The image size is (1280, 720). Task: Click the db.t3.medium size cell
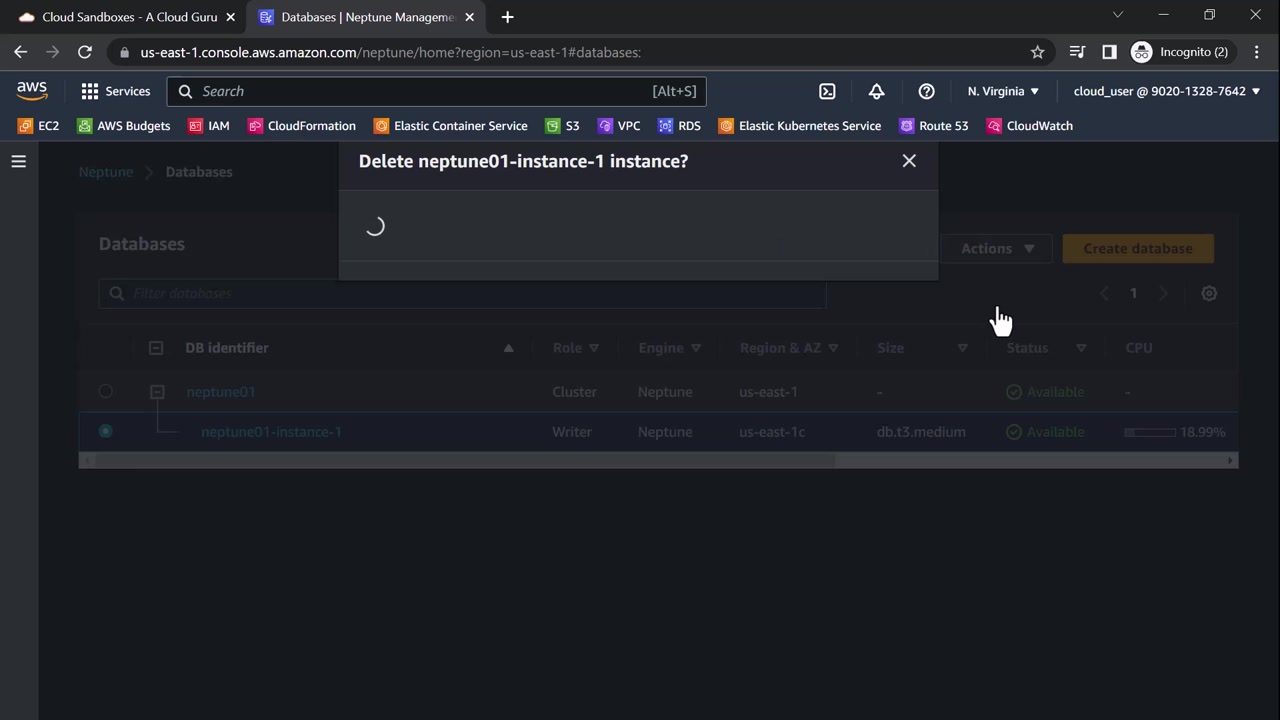pos(921,432)
